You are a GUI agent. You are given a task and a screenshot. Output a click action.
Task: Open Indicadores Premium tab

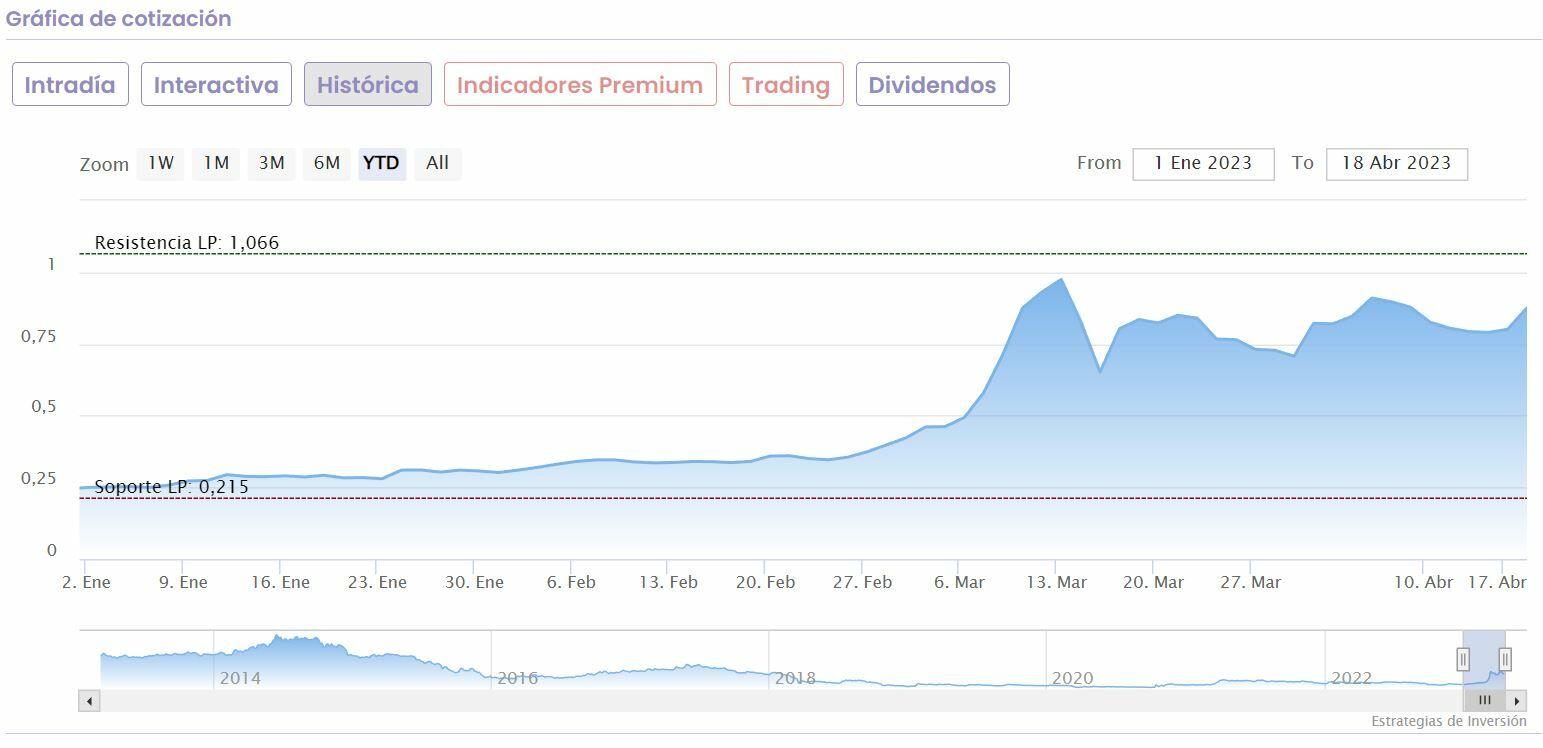coord(580,85)
